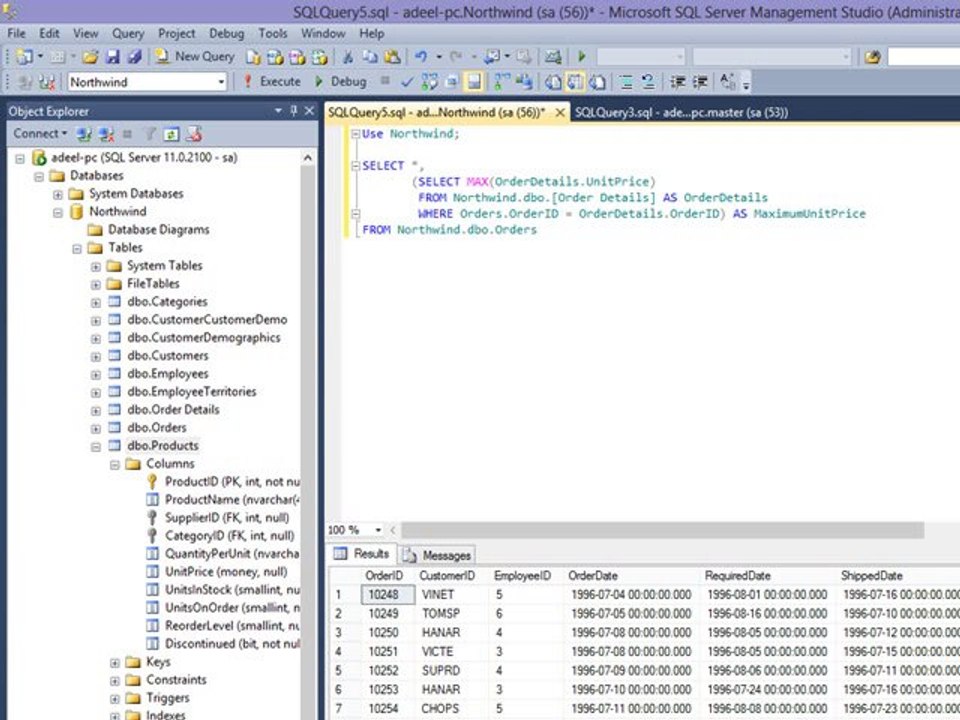960x720 pixels.
Task: Collapse dbo.Products table node
Action: pos(96,447)
